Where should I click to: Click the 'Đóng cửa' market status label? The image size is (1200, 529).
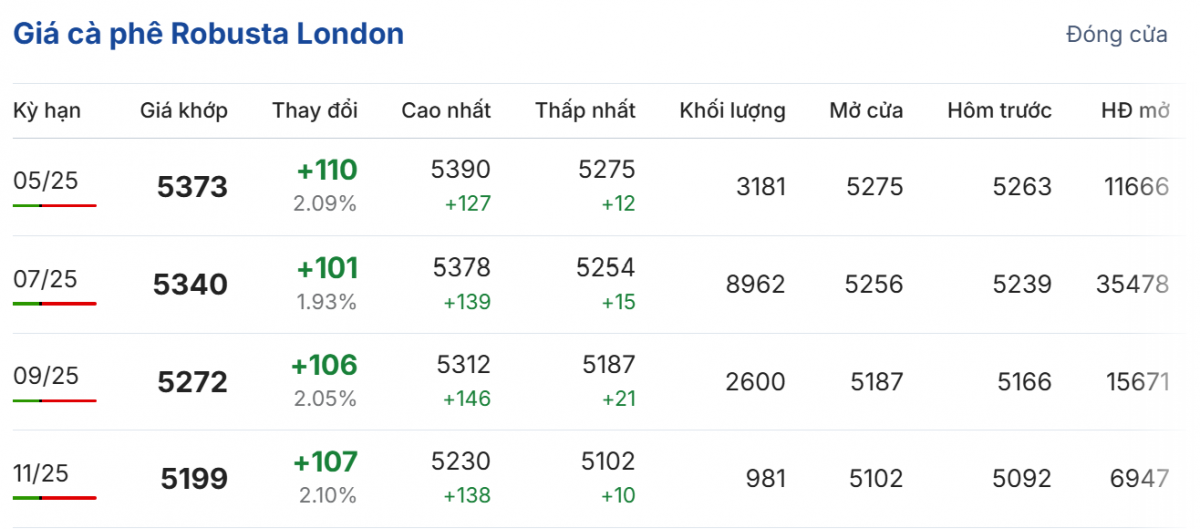pyautogui.click(x=1116, y=35)
